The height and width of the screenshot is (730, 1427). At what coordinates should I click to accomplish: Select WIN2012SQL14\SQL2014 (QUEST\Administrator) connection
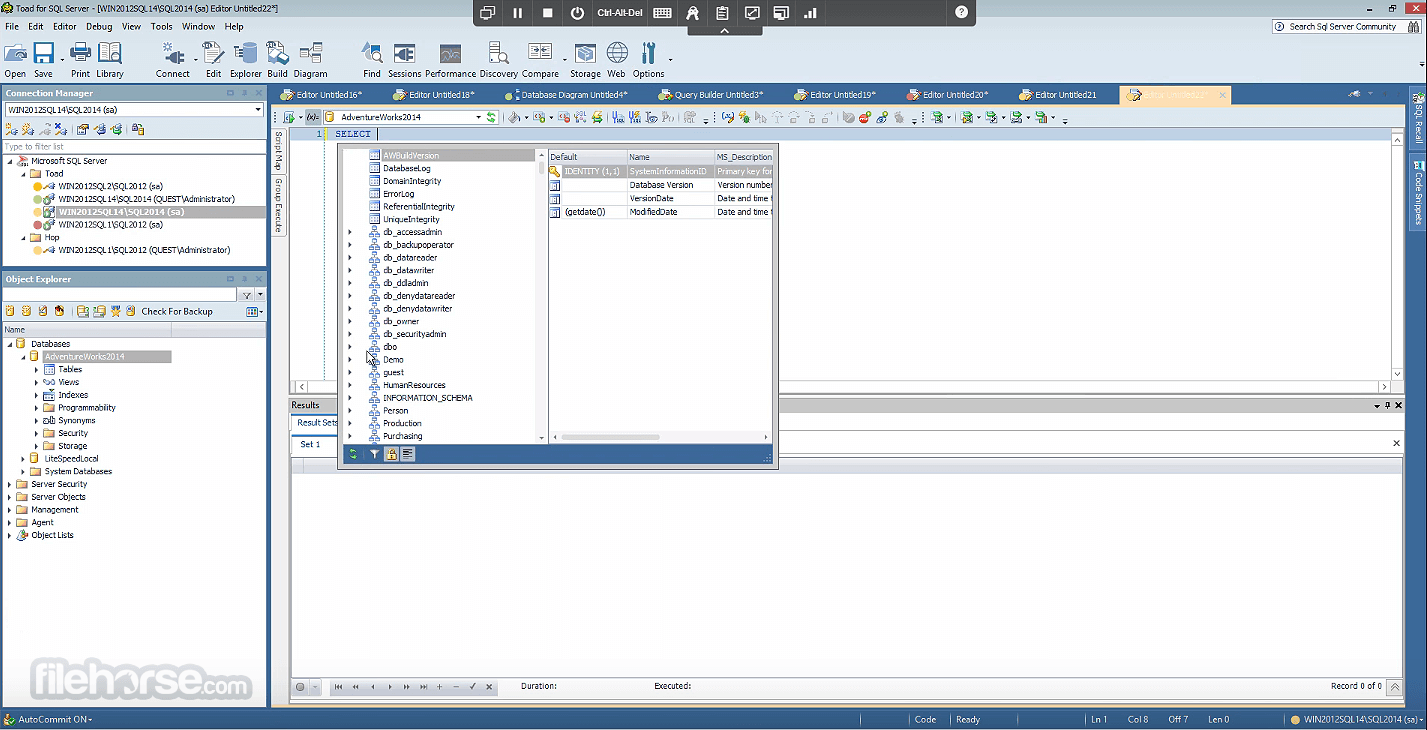pyautogui.click(x=146, y=199)
